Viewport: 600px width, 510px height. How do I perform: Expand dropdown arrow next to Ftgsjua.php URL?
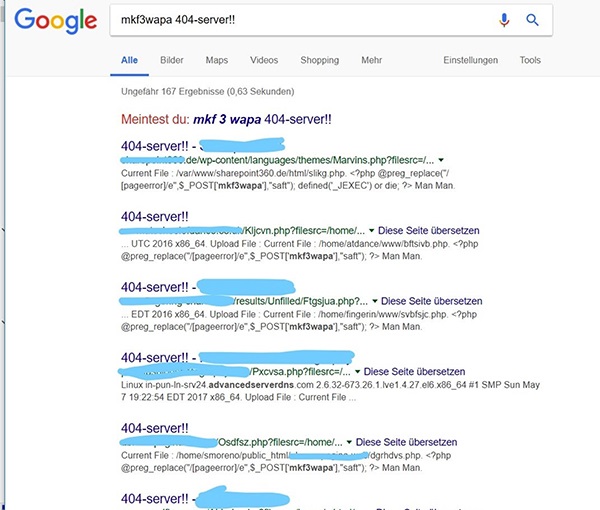[375, 301]
